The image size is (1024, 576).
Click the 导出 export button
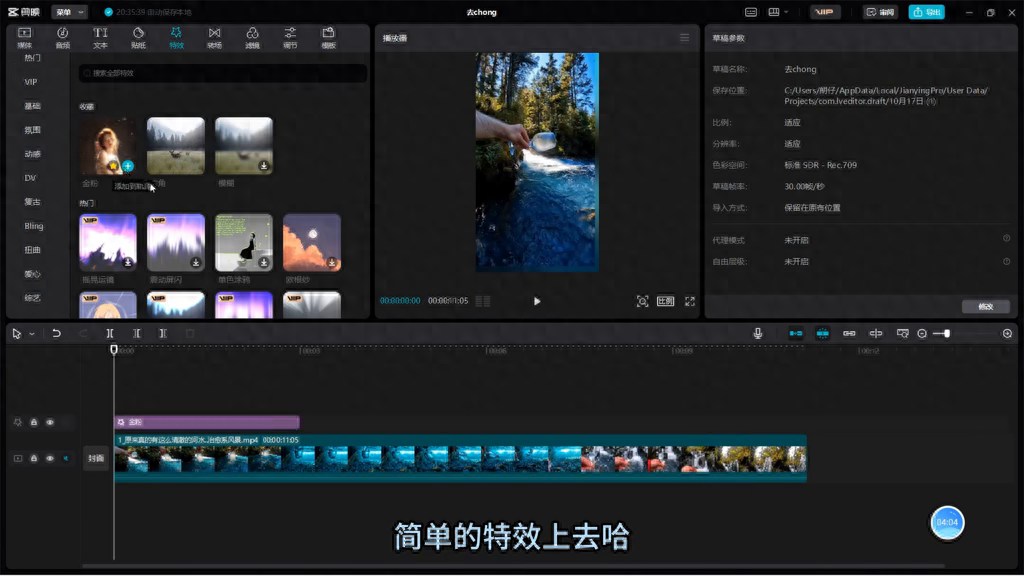click(x=926, y=12)
